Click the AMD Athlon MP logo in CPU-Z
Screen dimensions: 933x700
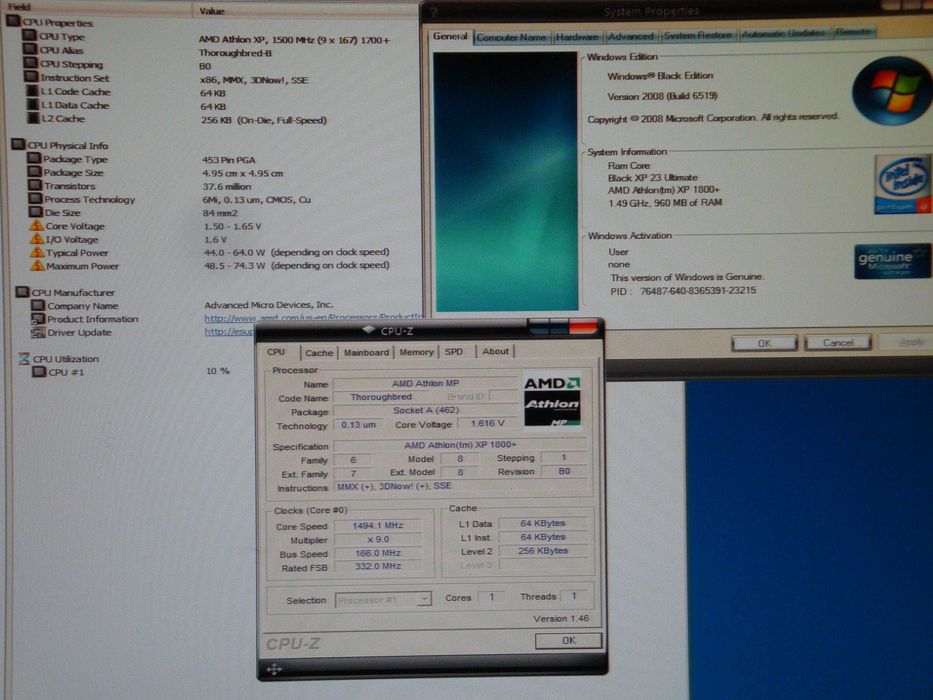tap(552, 401)
